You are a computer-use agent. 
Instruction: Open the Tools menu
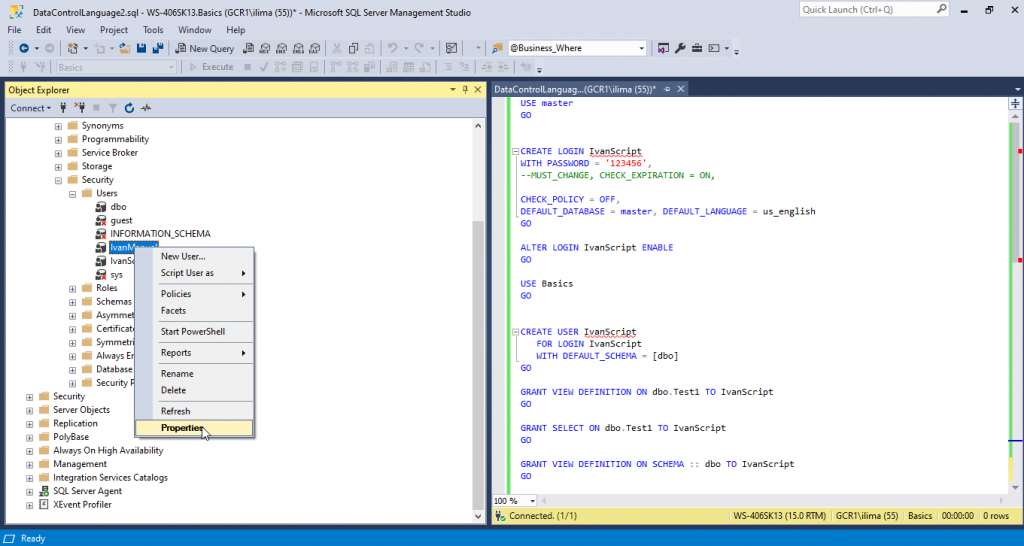click(x=153, y=30)
